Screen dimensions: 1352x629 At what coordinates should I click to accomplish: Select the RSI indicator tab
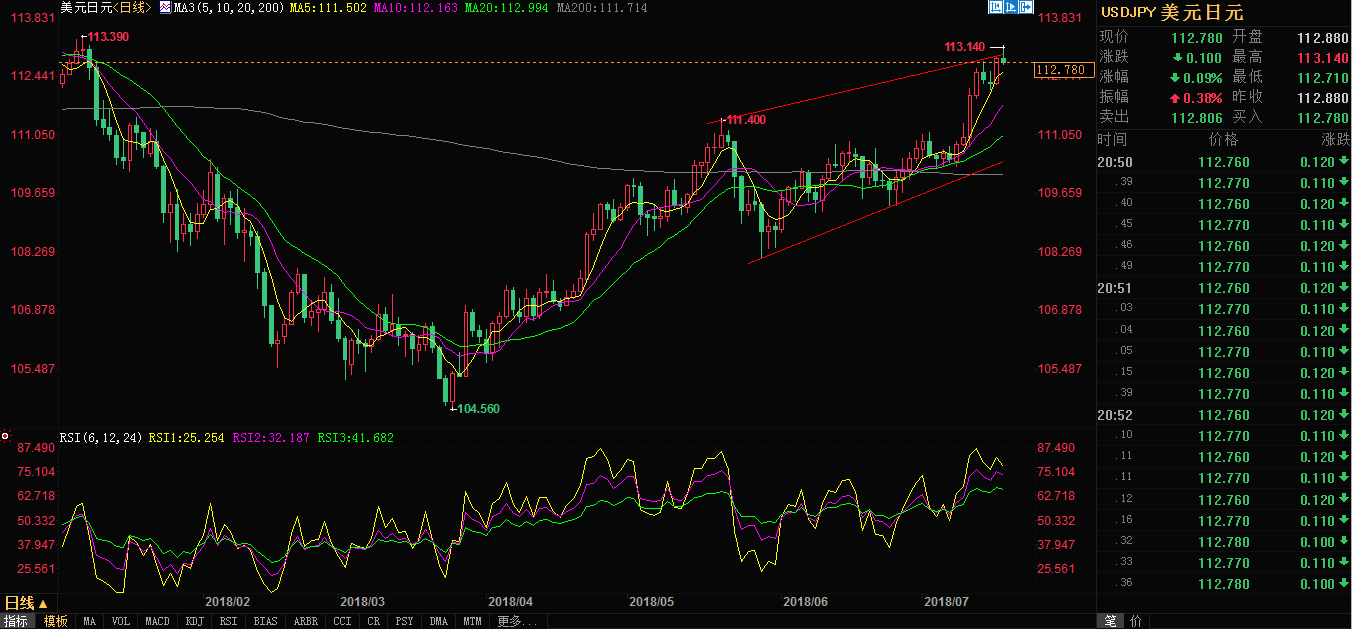click(x=229, y=621)
